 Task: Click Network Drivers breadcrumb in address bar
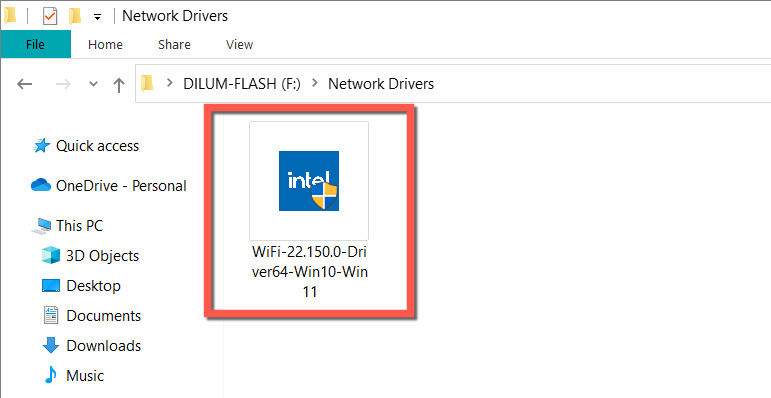click(x=381, y=84)
